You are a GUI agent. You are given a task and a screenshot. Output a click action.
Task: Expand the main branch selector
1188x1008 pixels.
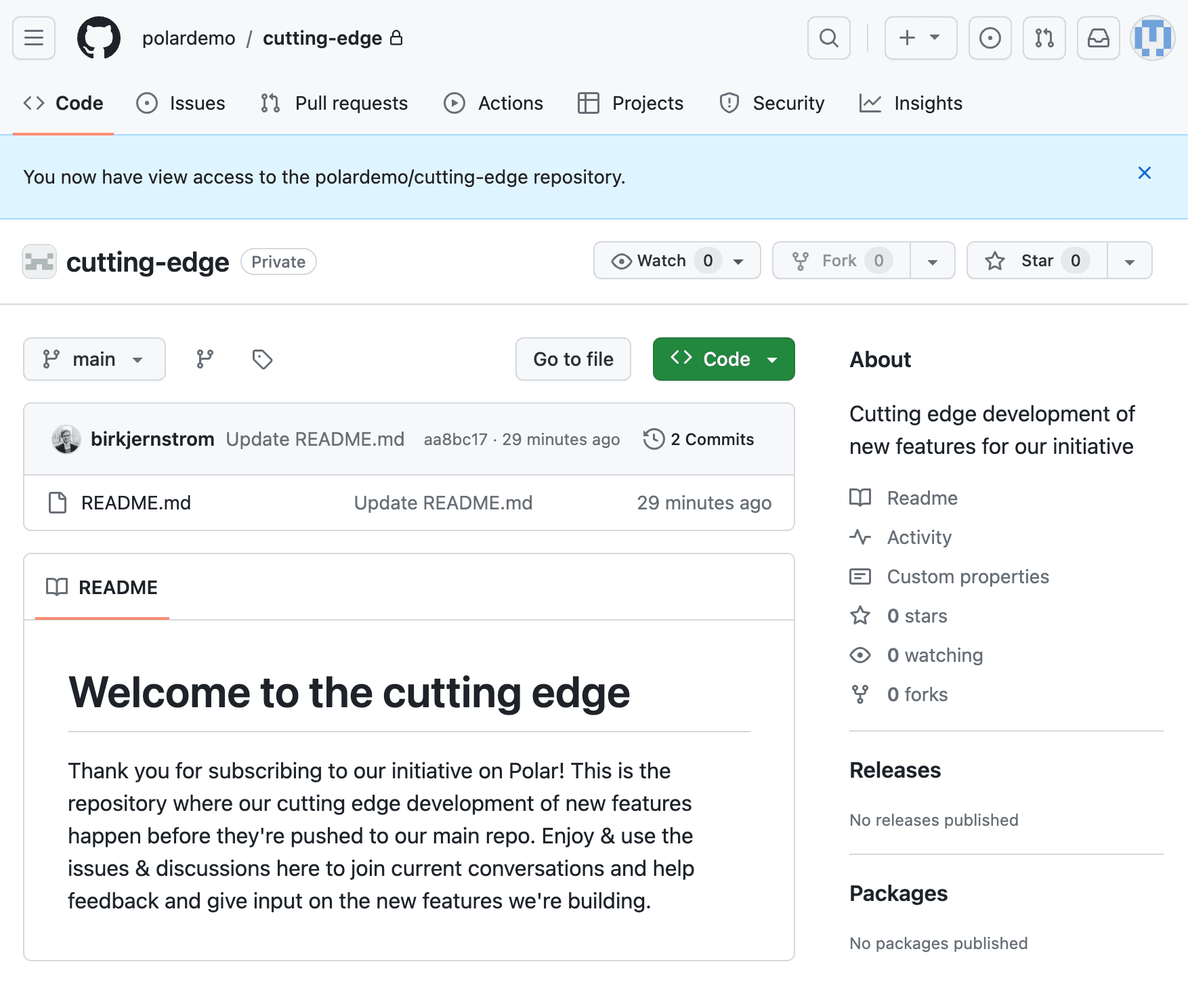[94, 359]
